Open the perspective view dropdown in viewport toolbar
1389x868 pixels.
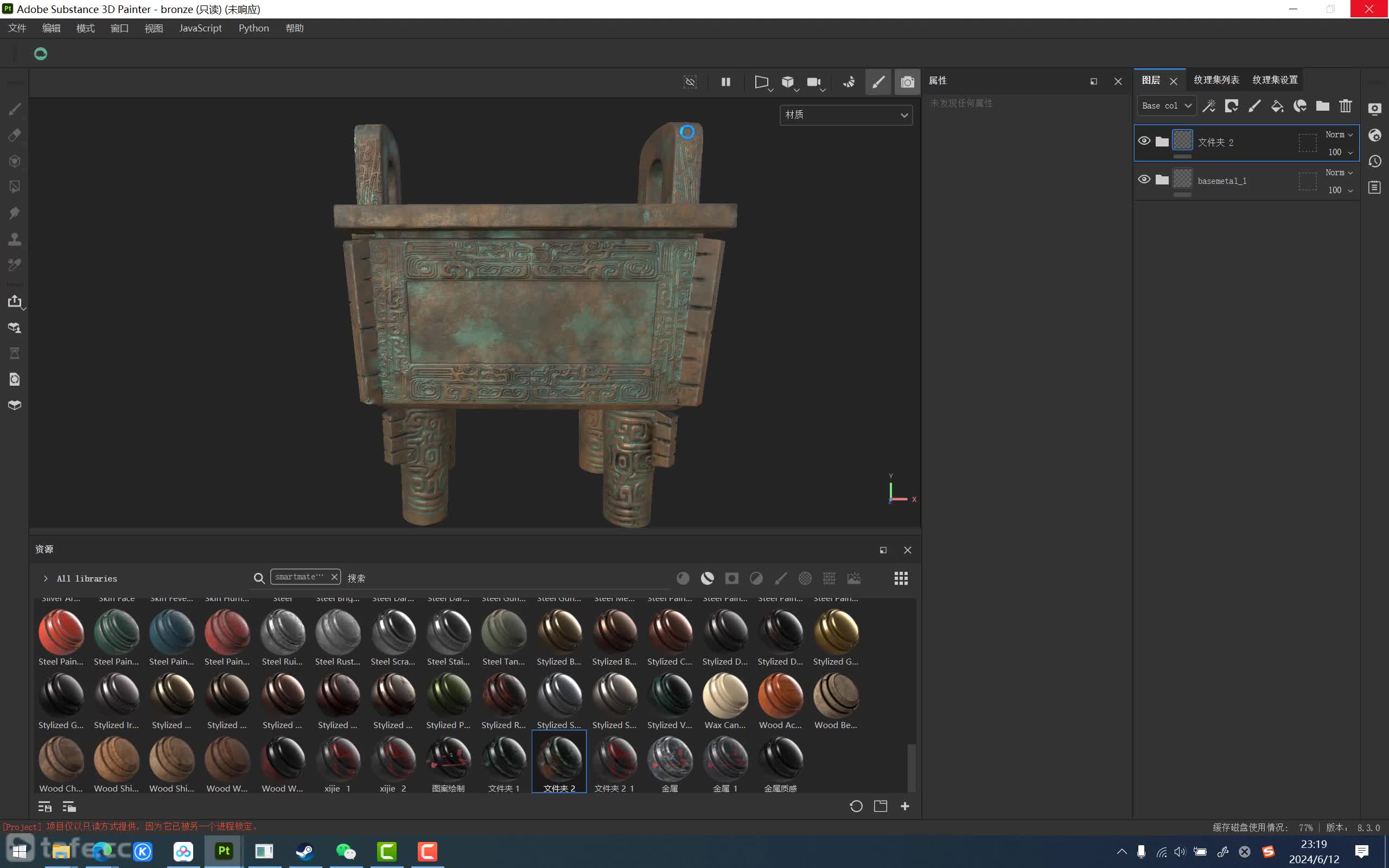(x=762, y=82)
